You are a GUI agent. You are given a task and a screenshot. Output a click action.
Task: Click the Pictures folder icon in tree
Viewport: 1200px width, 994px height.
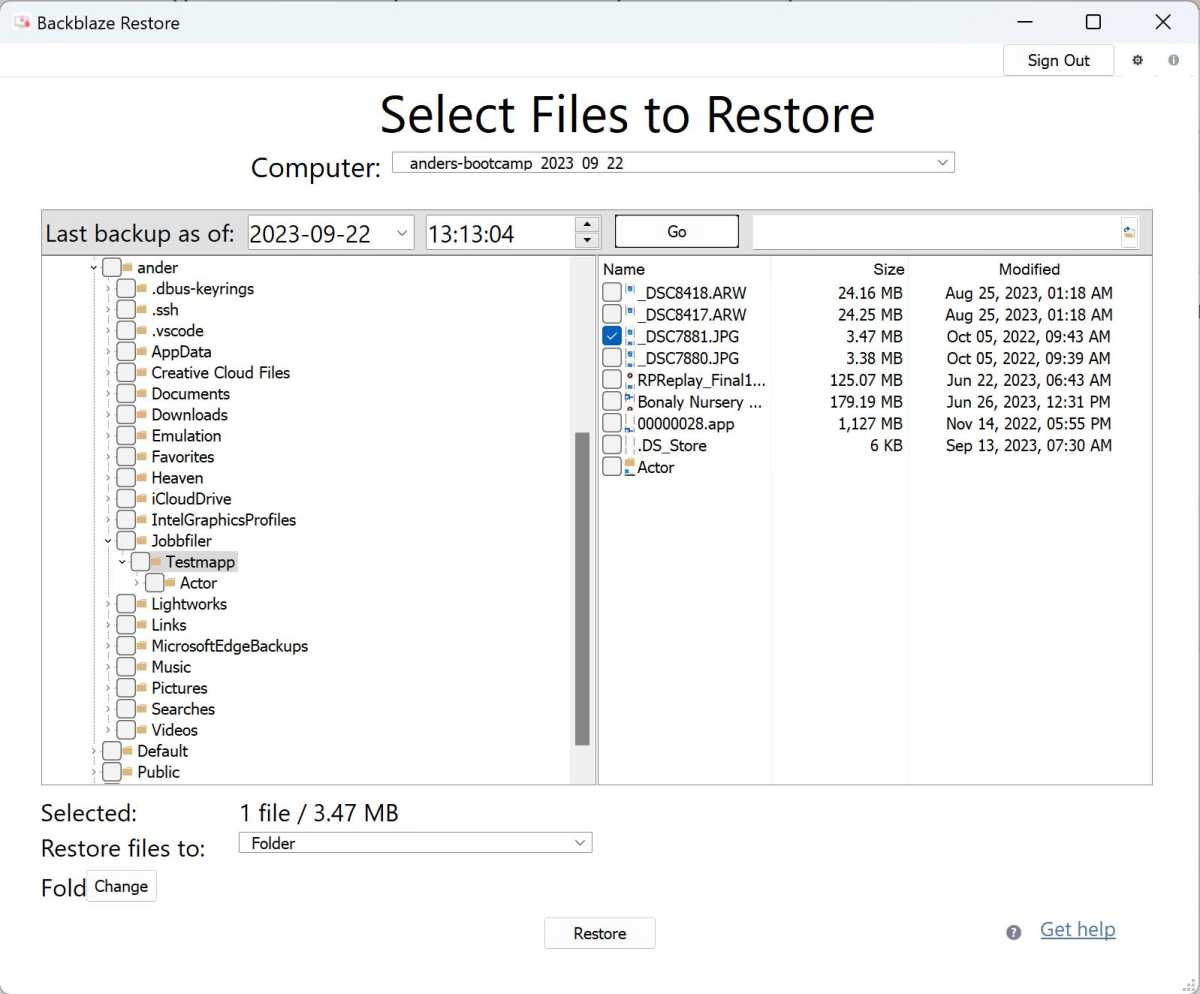click(x=142, y=688)
